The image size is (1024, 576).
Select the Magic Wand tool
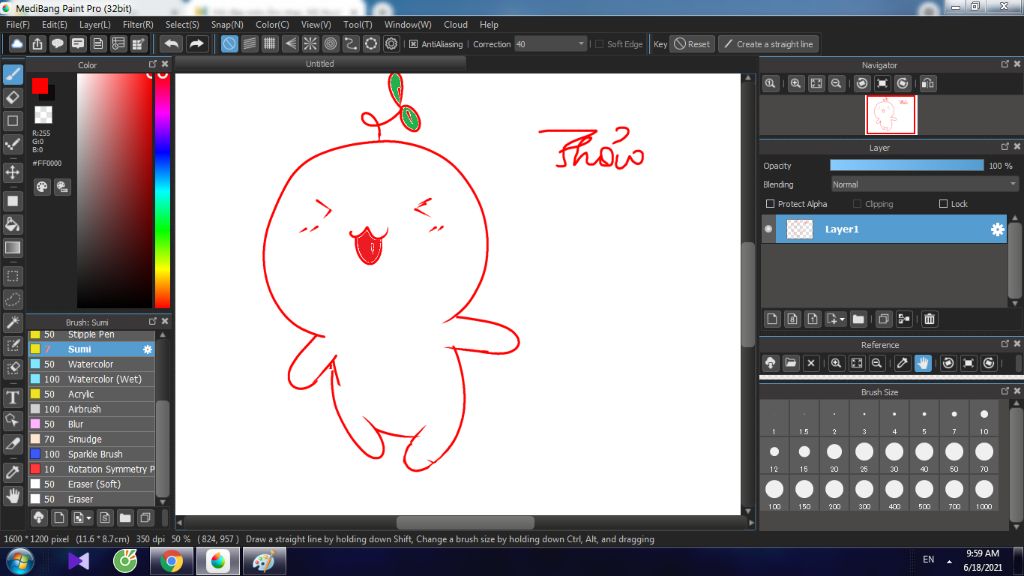pyautogui.click(x=12, y=323)
